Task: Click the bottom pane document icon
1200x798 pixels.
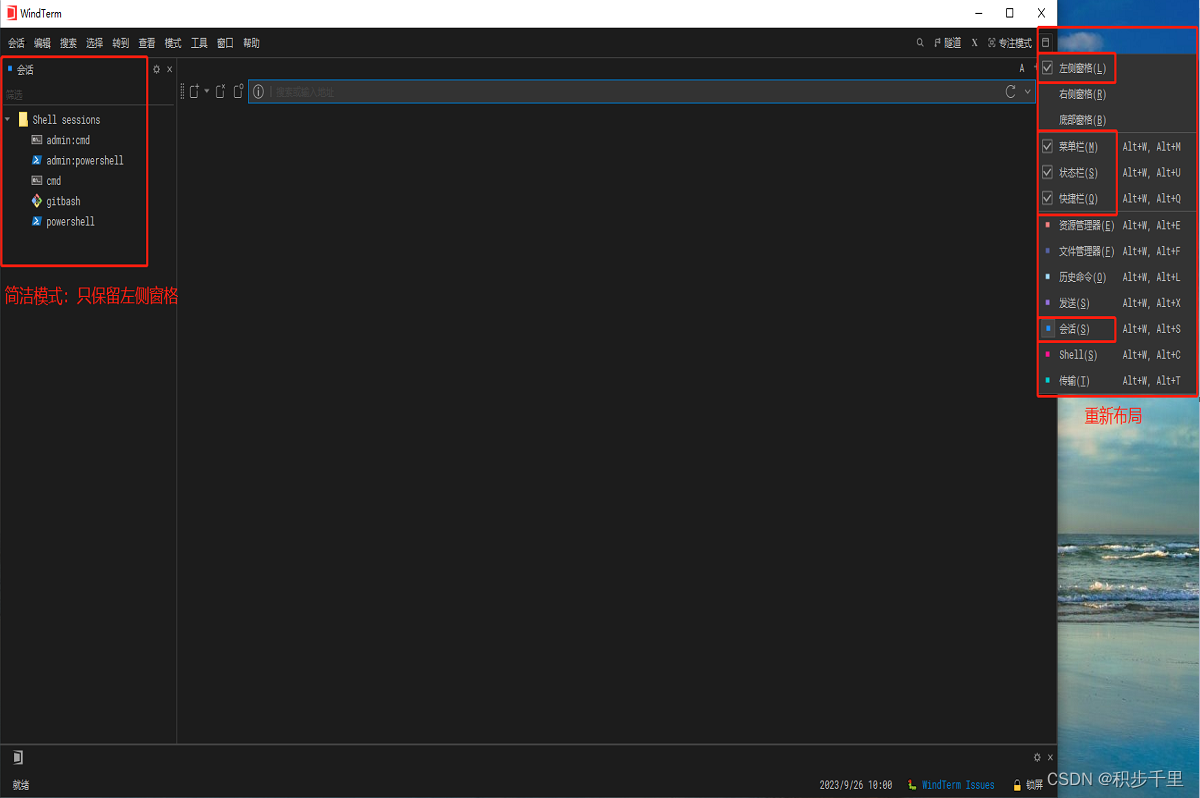Action: tap(17, 757)
